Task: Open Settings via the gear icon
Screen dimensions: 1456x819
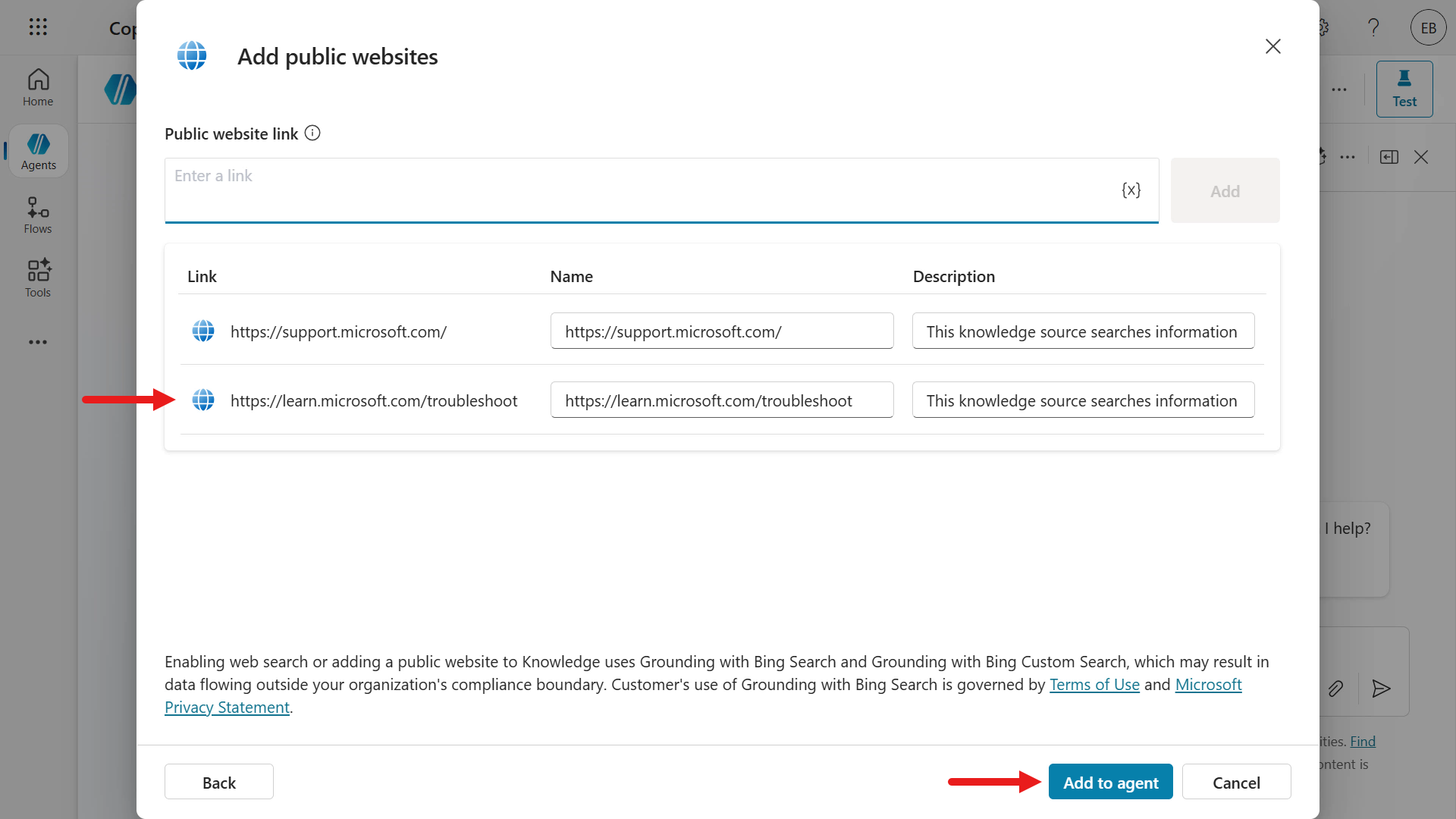Action: pos(1322,27)
